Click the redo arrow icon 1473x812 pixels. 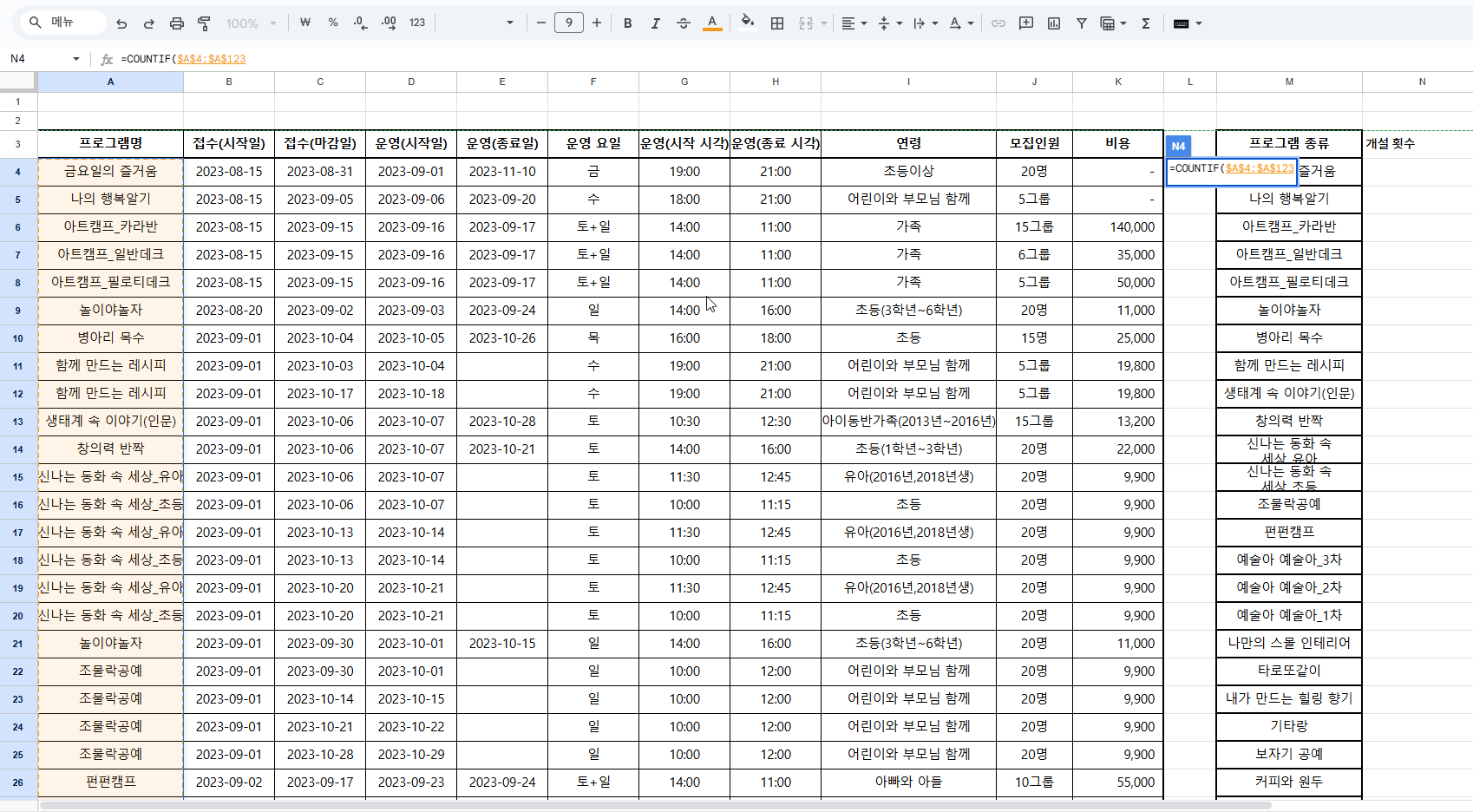point(149,23)
